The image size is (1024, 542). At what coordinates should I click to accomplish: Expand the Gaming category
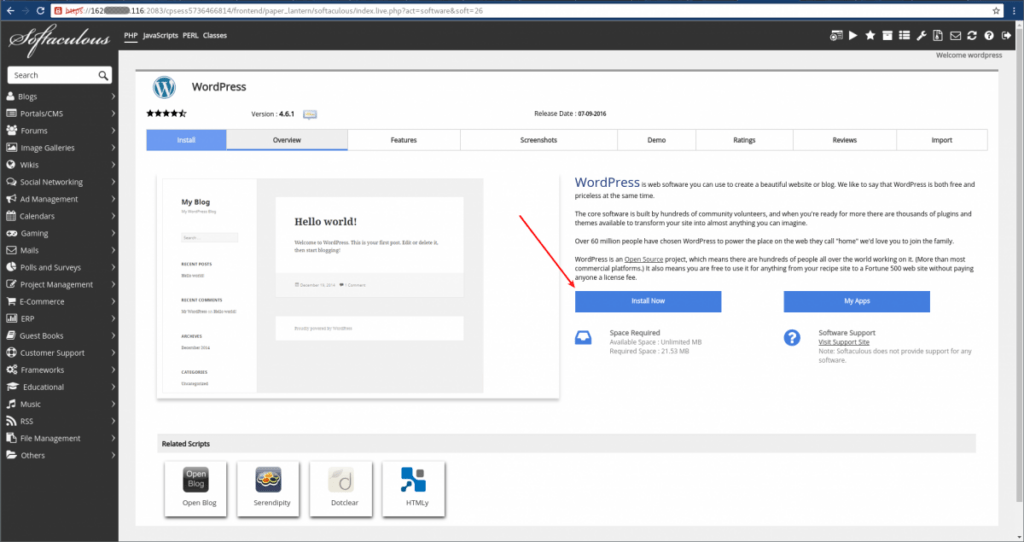(60, 233)
